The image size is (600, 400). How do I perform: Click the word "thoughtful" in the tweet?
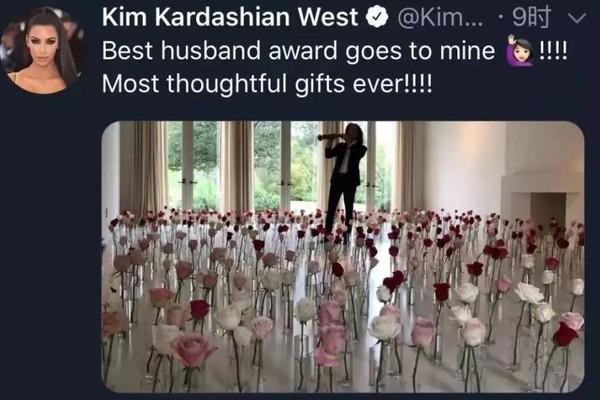[227, 84]
